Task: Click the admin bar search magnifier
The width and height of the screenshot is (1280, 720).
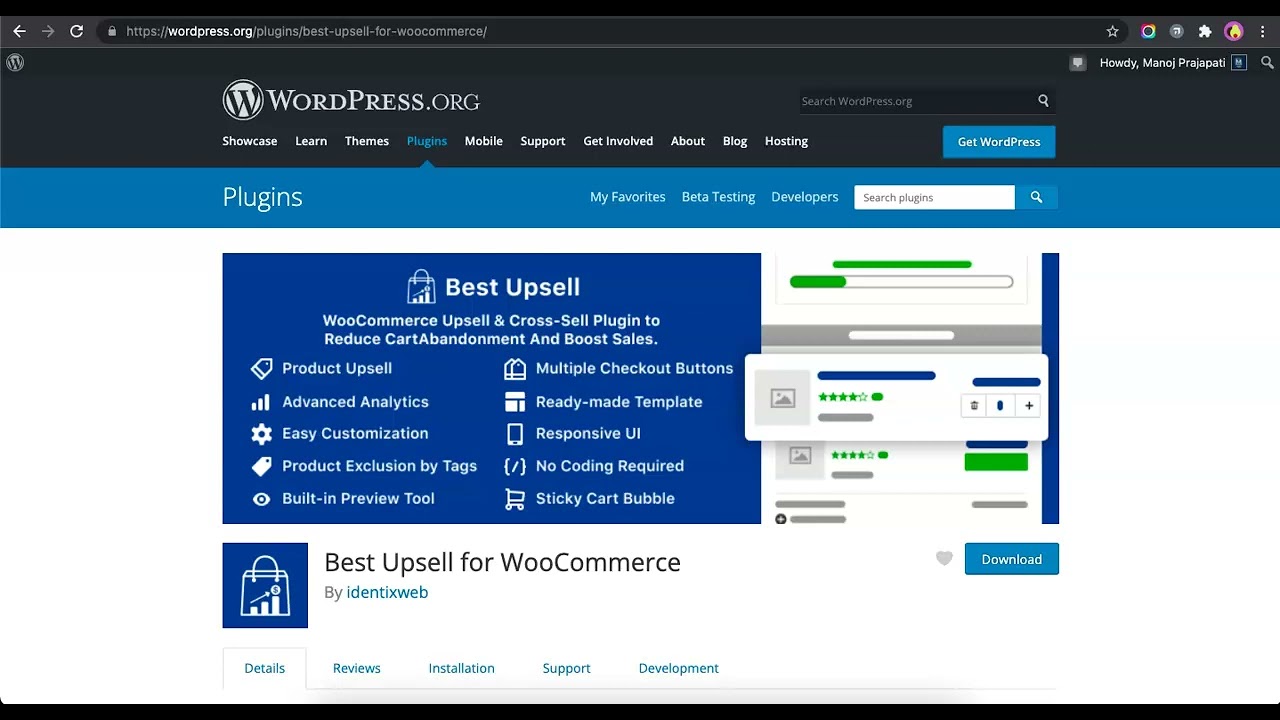Action: pyautogui.click(x=1266, y=62)
